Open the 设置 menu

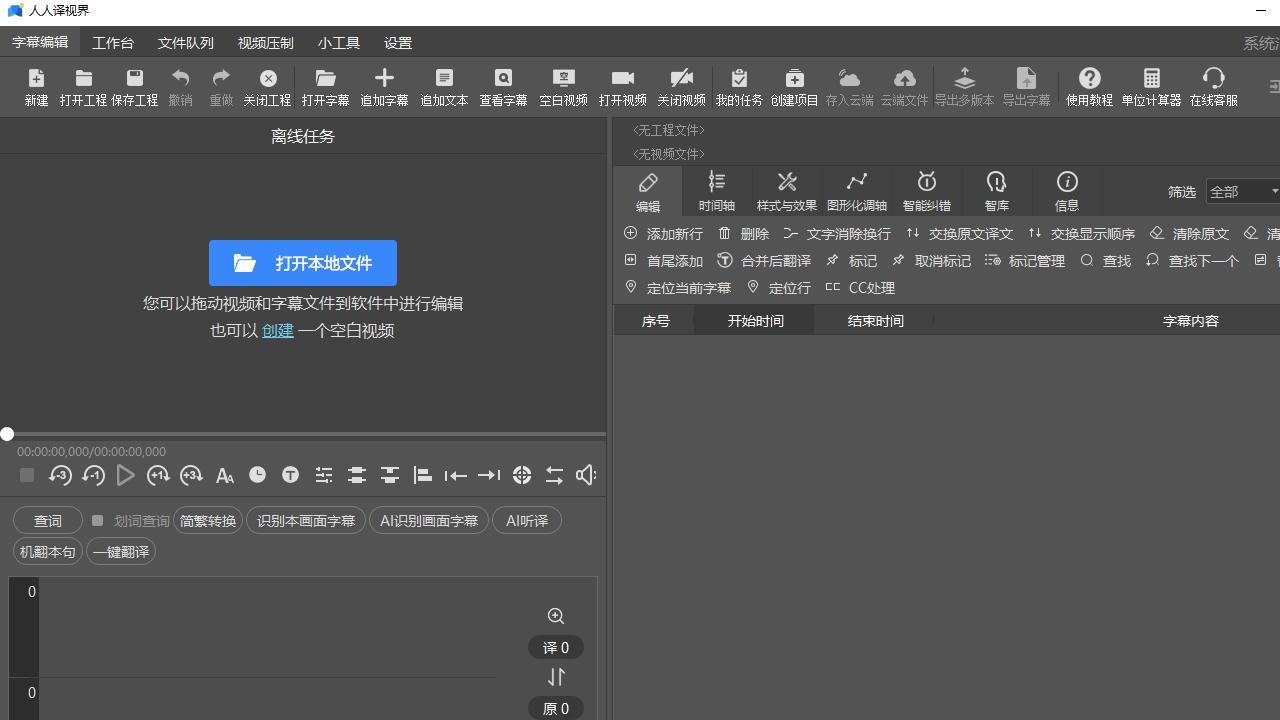tap(398, 43)
